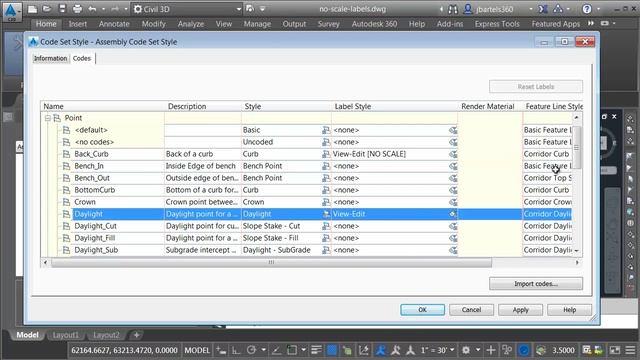Open the polar tracking angle dropdown arrow
The width and height of the screenshot is (640, 360).
click(263, 350)
